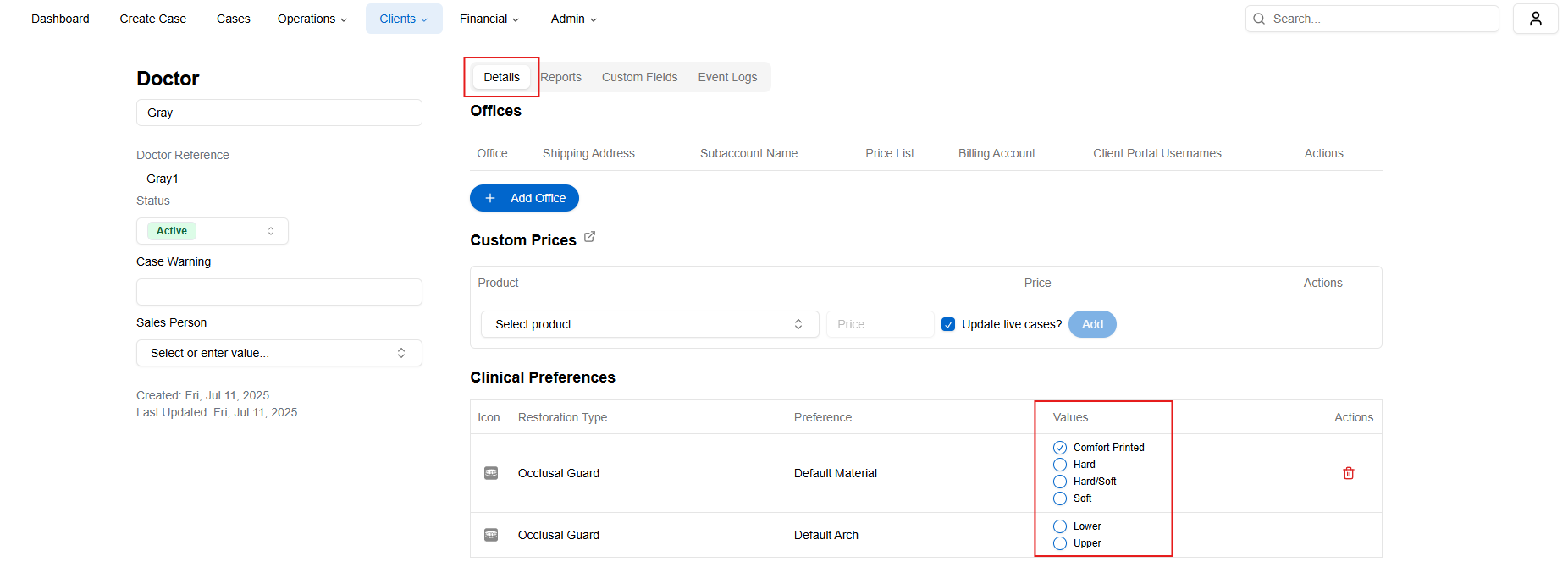This screenshot has width=1568, height=567.
Task: Go to Create Case page
Action: (152, 19)
